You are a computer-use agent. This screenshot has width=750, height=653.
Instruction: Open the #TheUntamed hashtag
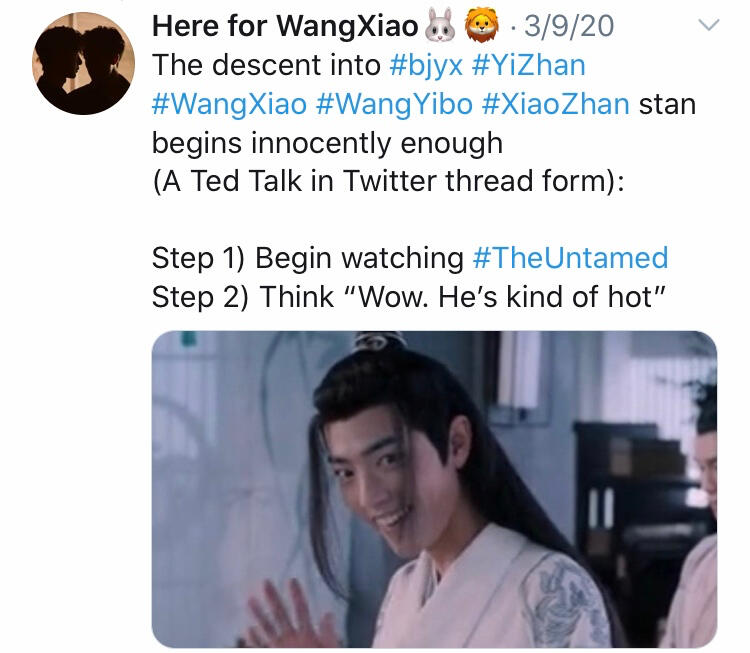[570, 258]
